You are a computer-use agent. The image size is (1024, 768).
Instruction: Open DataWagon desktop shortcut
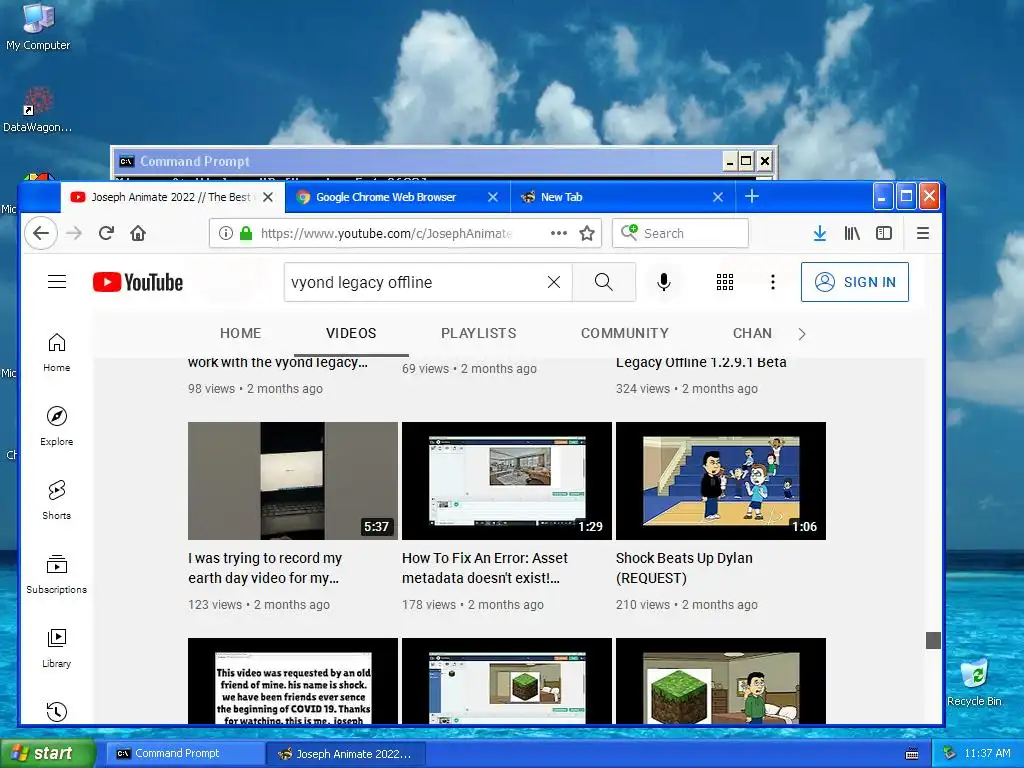[37, 109]
